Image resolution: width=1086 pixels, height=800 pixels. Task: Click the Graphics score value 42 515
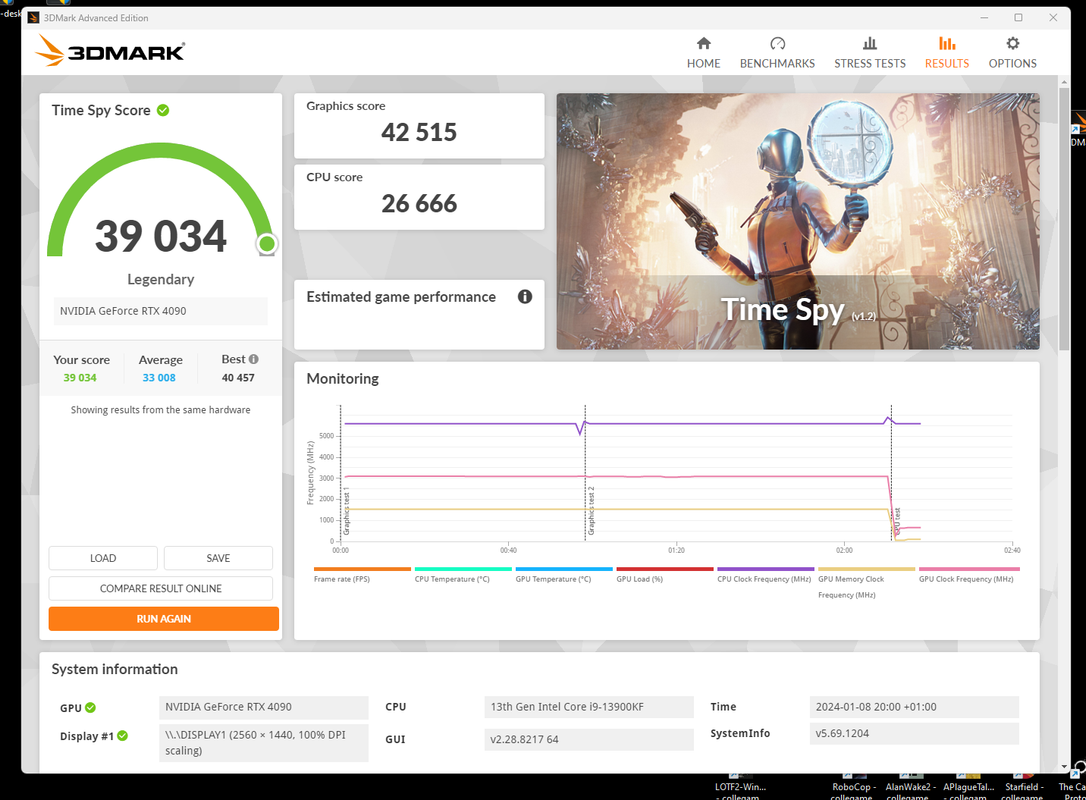(419, 132)
